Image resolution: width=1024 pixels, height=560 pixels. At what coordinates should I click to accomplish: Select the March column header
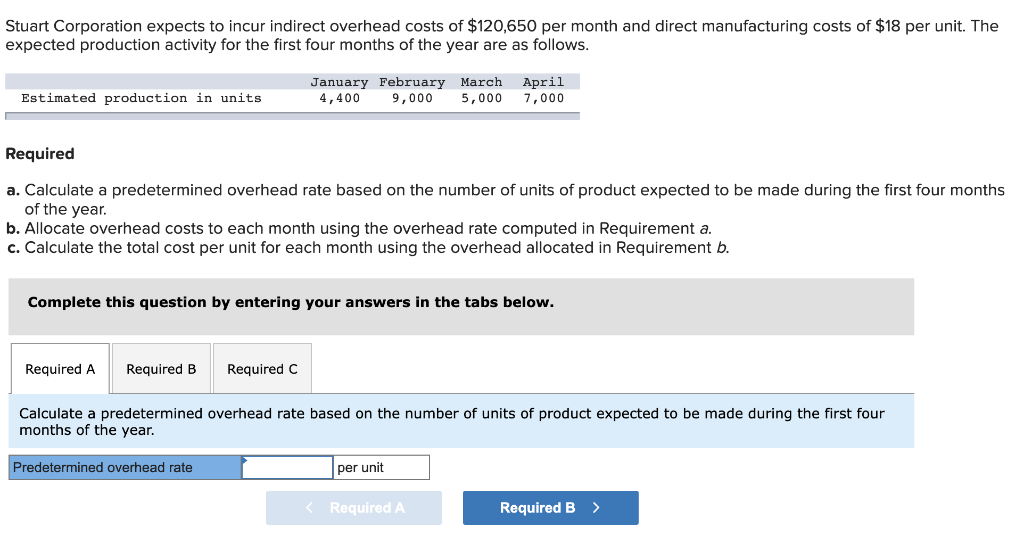481,82
